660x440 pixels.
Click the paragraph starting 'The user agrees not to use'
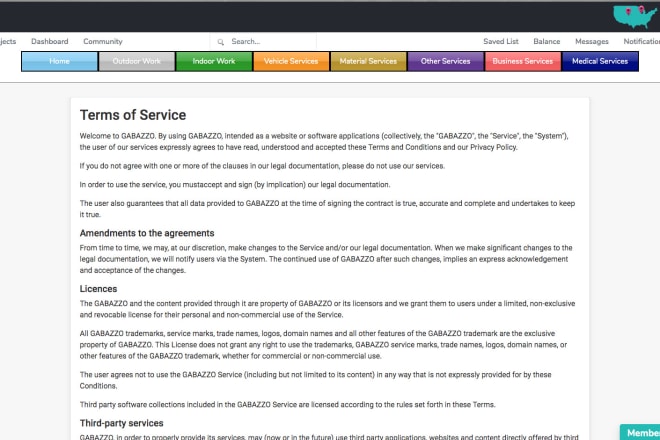point(315,380)
